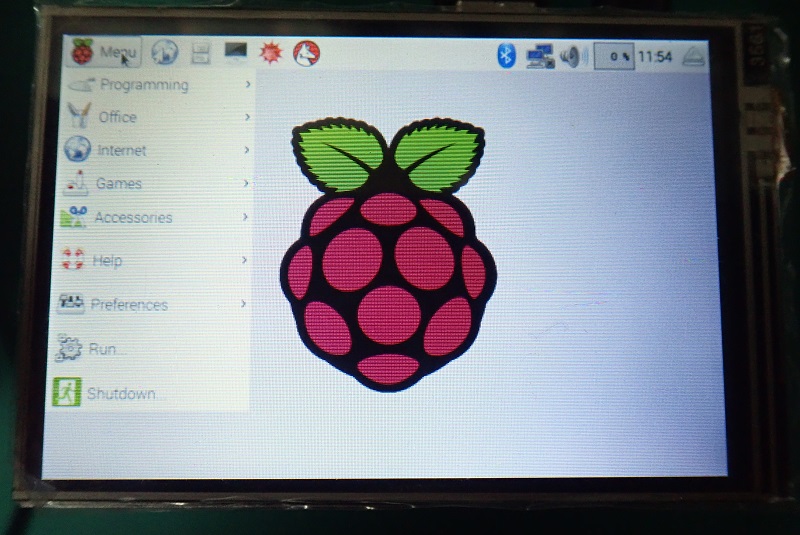This screenshot has height=535, width=800.
Task: Open the Bluetooth tray icon
Action: point(506,55)
